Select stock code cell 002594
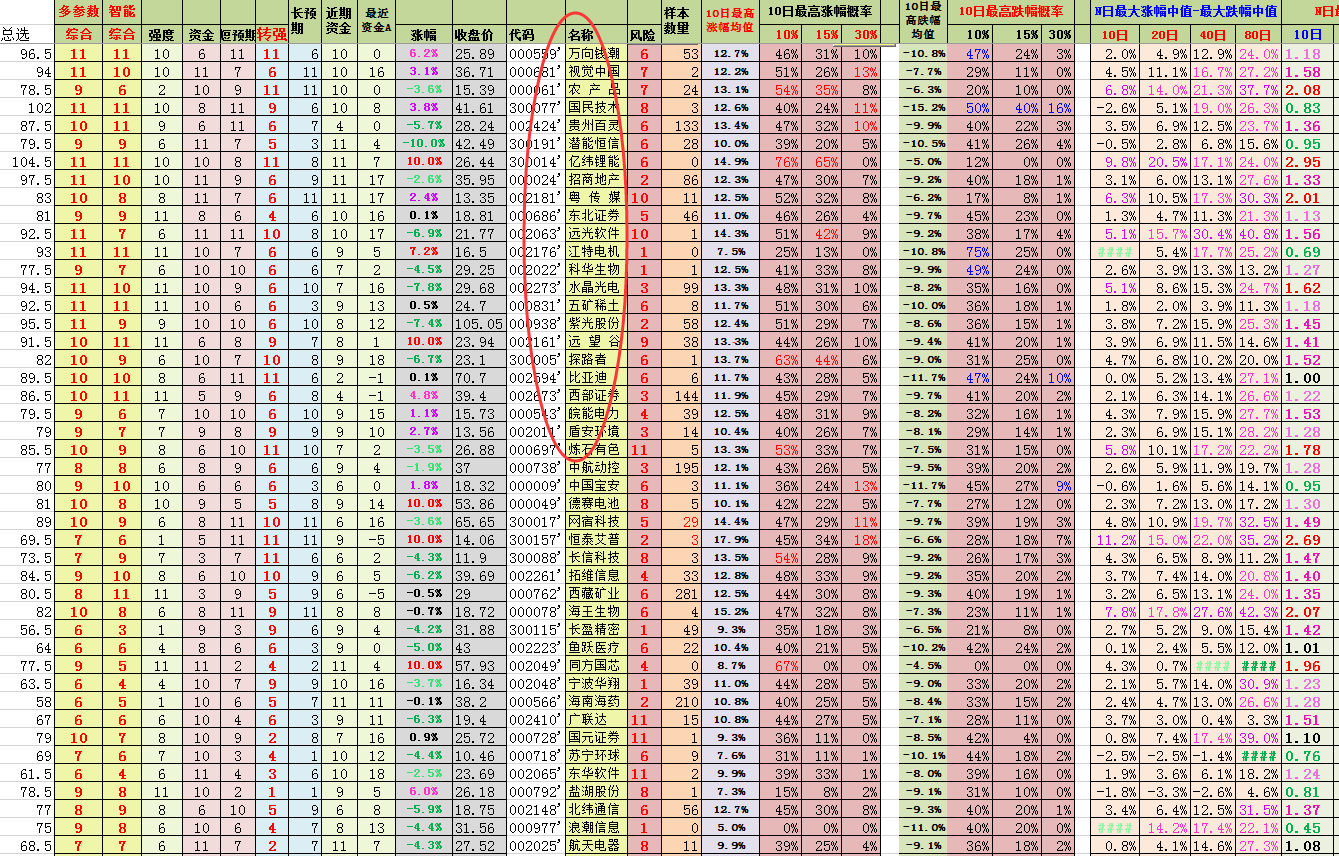Screen dimensions: 1339x856 pos(536,377)
